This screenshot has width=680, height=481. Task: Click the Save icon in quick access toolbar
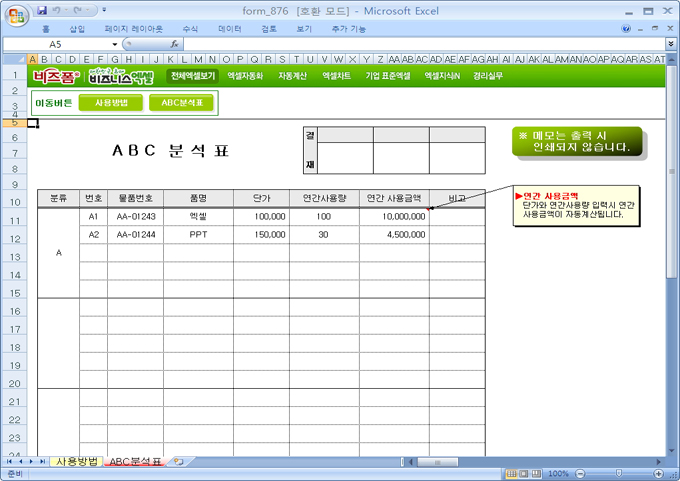pyautogui.click(x=41, y=10)
